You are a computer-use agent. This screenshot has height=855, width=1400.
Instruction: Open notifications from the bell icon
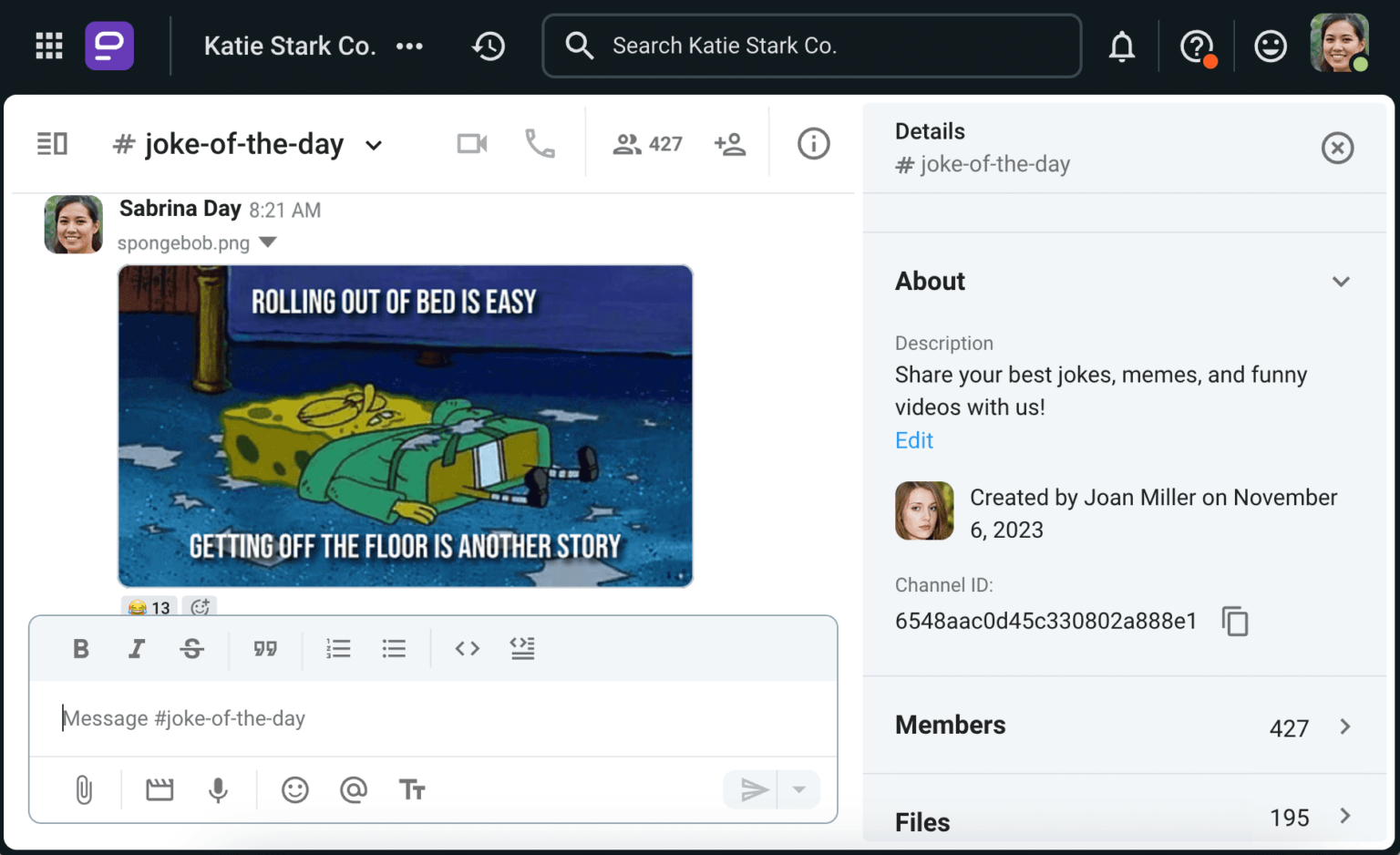click(1122, 46)
